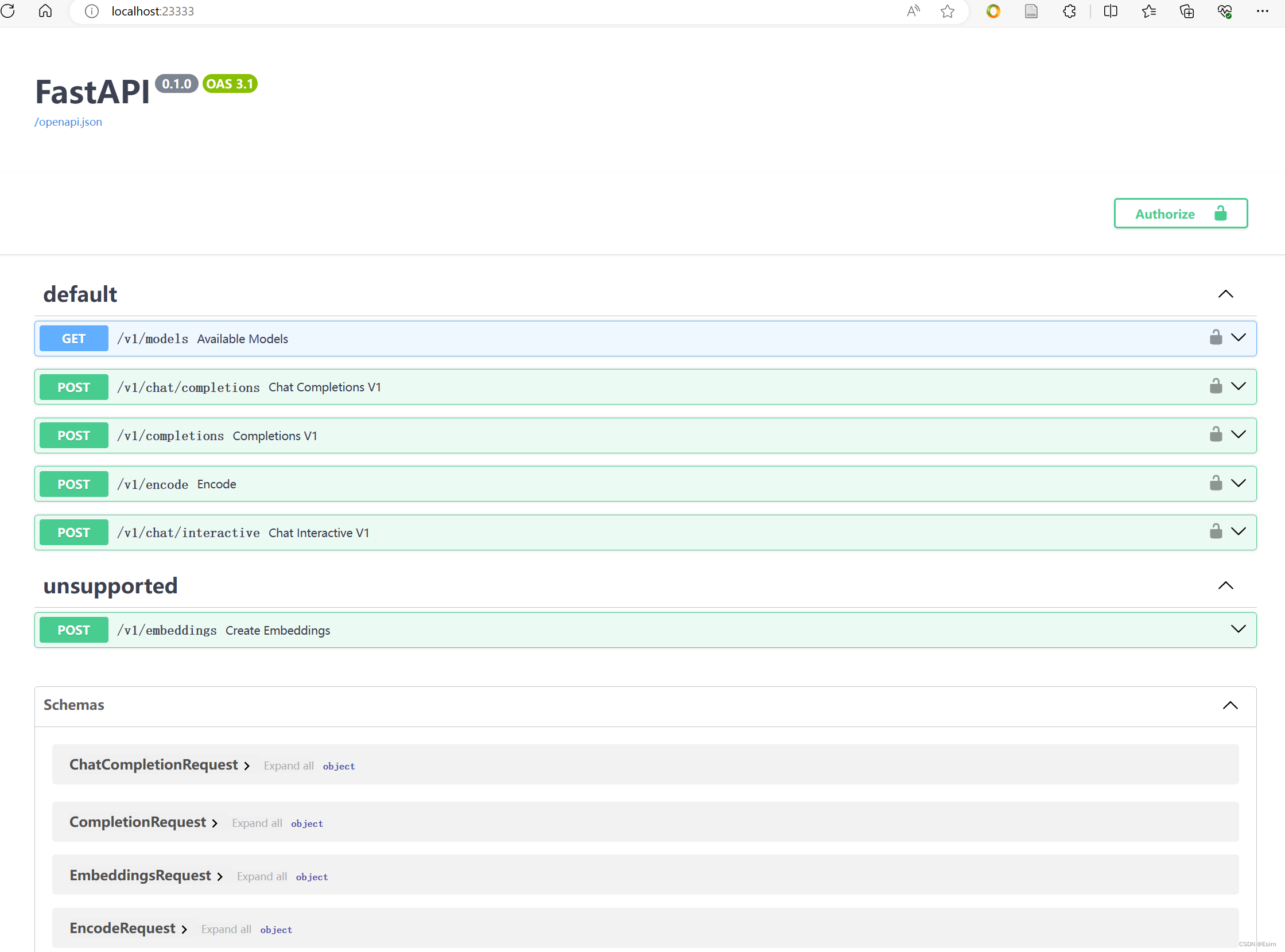Click the 0.1.0 version badge

coord(176,84)
